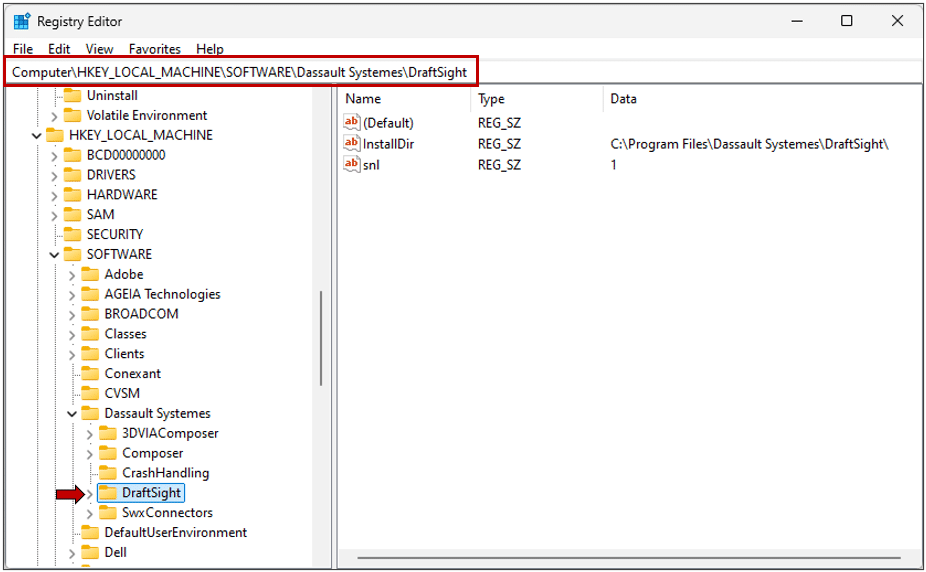Screen dimensions: 926x572
Task: Collapse the HKEY_LOCAL_MACHINE tree node
Action: [x=37, y=136]
